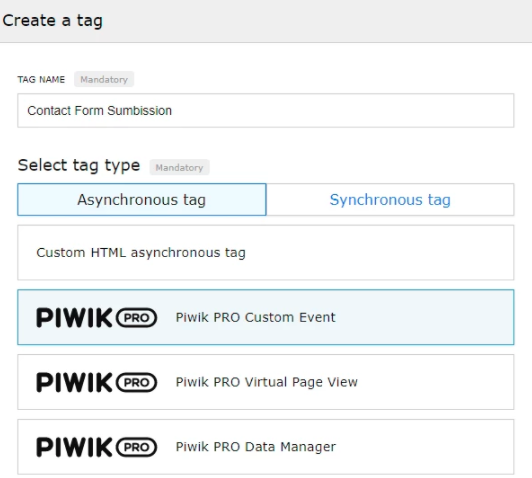Viewport: 532px width, 478px height.
Task: Click the 'TAG NAME' label
Action: (41, 79)
